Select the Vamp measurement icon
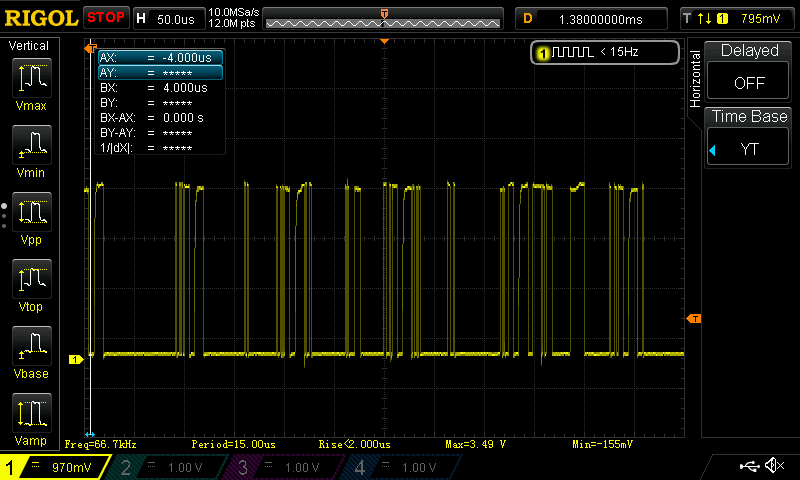Screen dimensions: 800x480 pos(32,413)
